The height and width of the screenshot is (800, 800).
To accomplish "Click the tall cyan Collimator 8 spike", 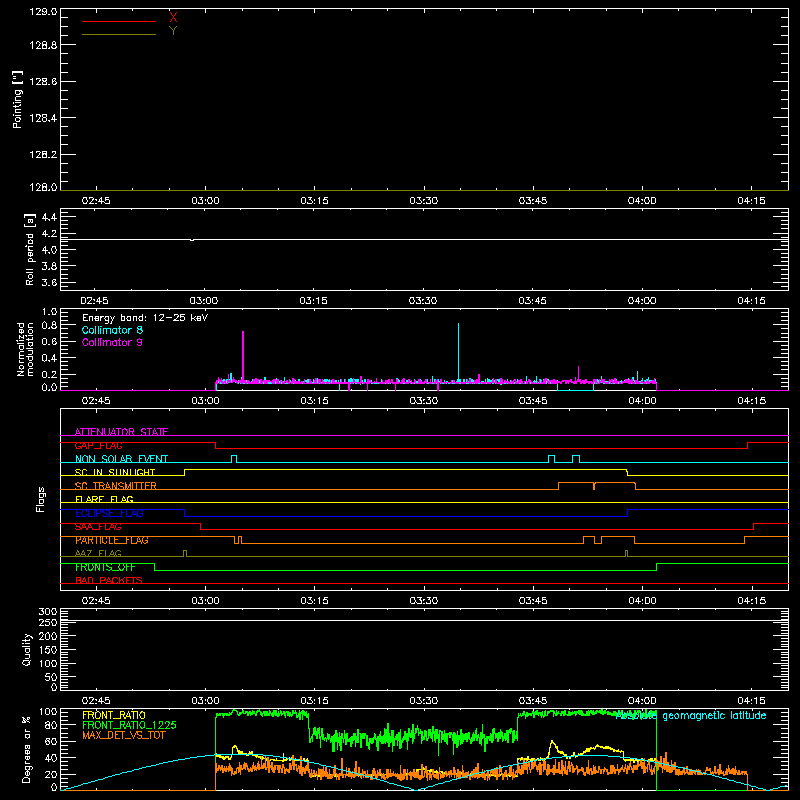I will 458,352.
